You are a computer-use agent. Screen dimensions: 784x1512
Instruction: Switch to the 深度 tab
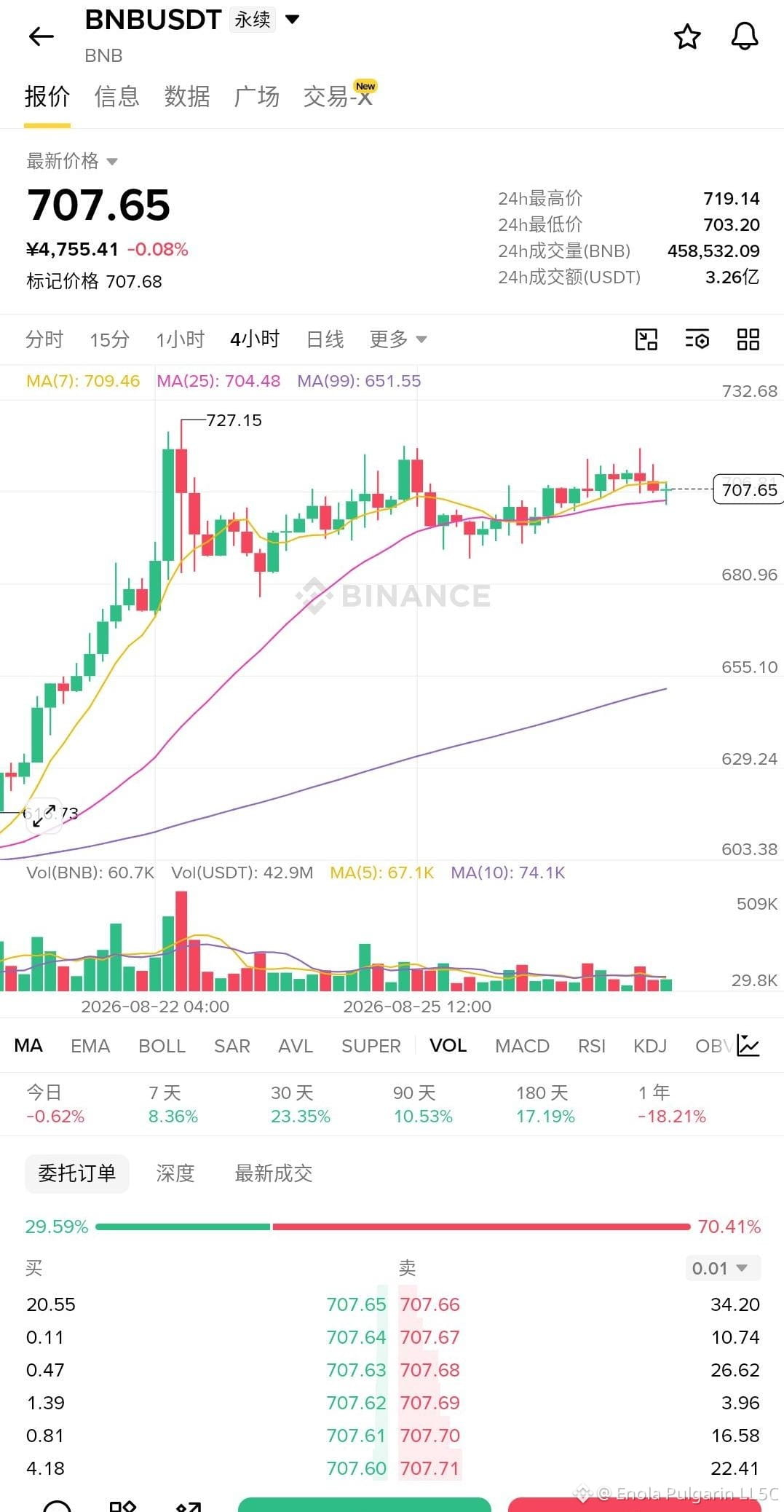(x=175, y=1173)
